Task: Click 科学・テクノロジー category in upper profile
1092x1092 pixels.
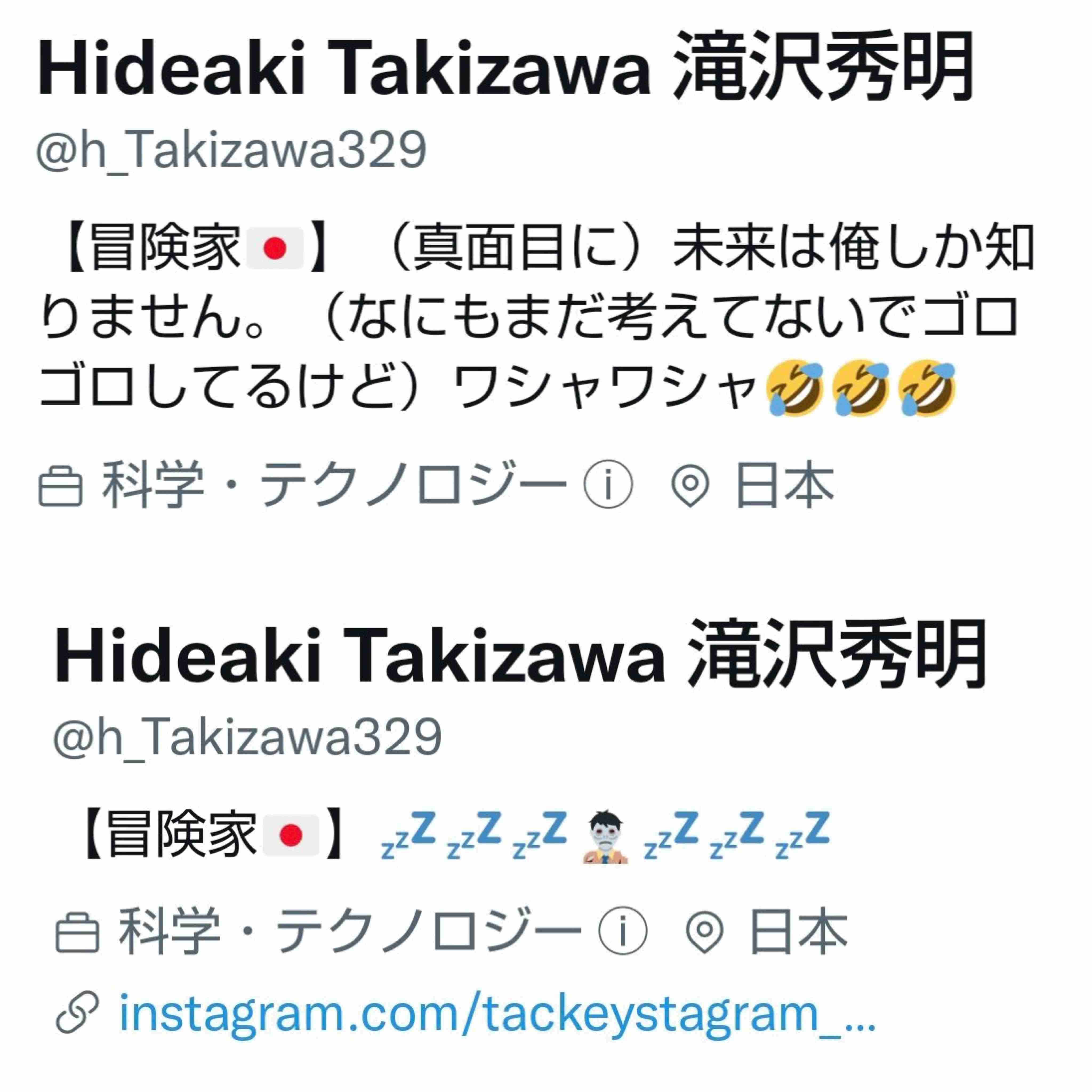Action: pos(334,485)
